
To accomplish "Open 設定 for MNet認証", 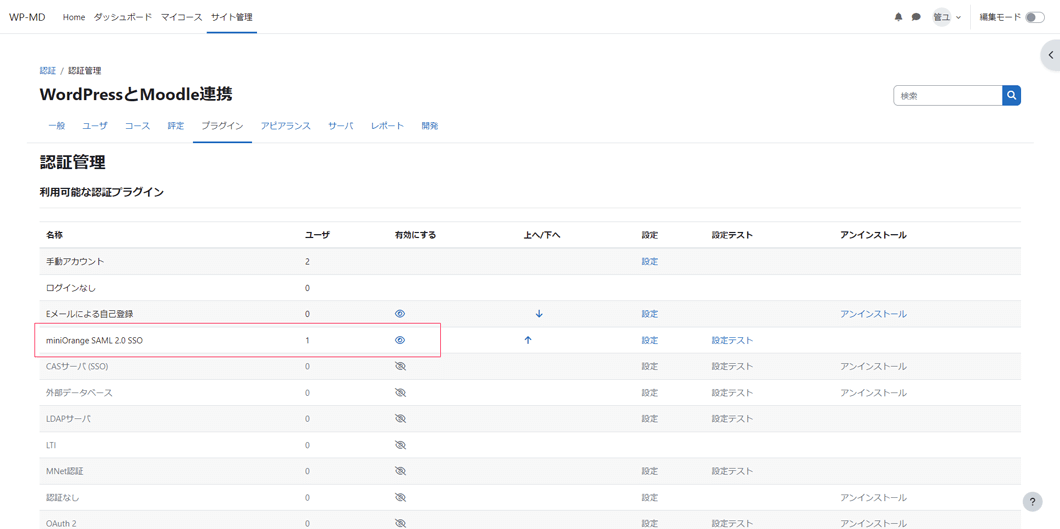I will [x=650, y=471].
